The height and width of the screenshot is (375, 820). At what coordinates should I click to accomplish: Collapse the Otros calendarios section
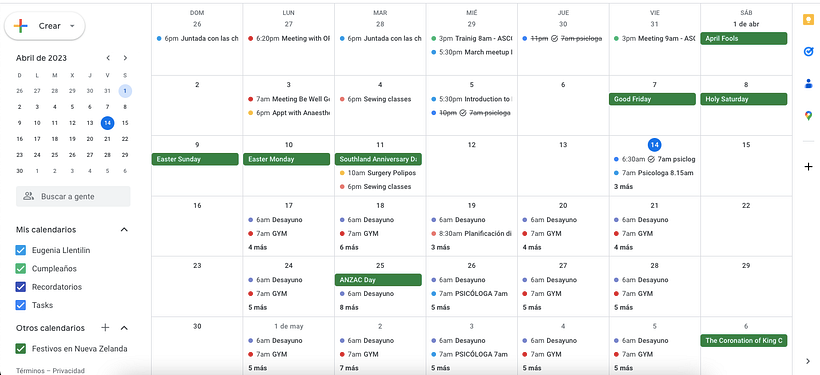[124, 328]
